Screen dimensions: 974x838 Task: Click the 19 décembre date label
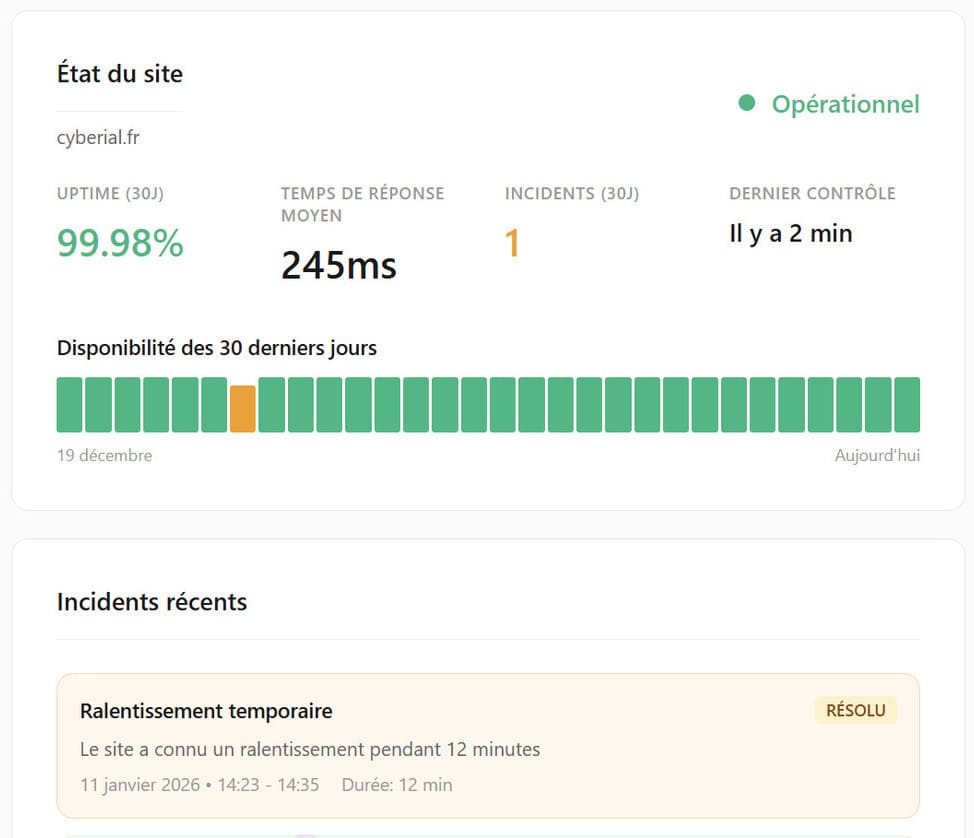[x=104, y=455]
